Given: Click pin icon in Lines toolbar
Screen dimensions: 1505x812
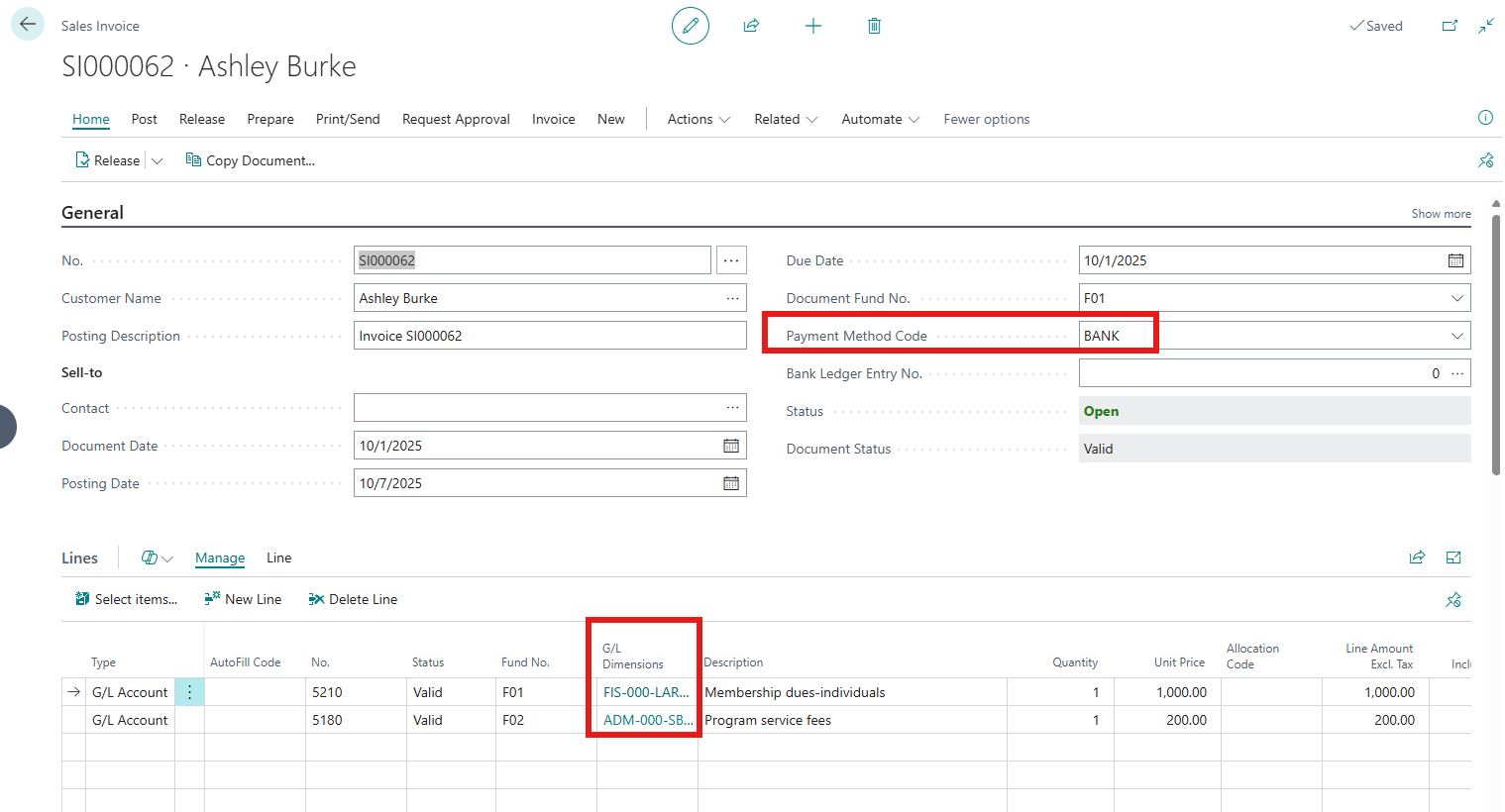Looking at the screenshot, I should pos(1453,599).
